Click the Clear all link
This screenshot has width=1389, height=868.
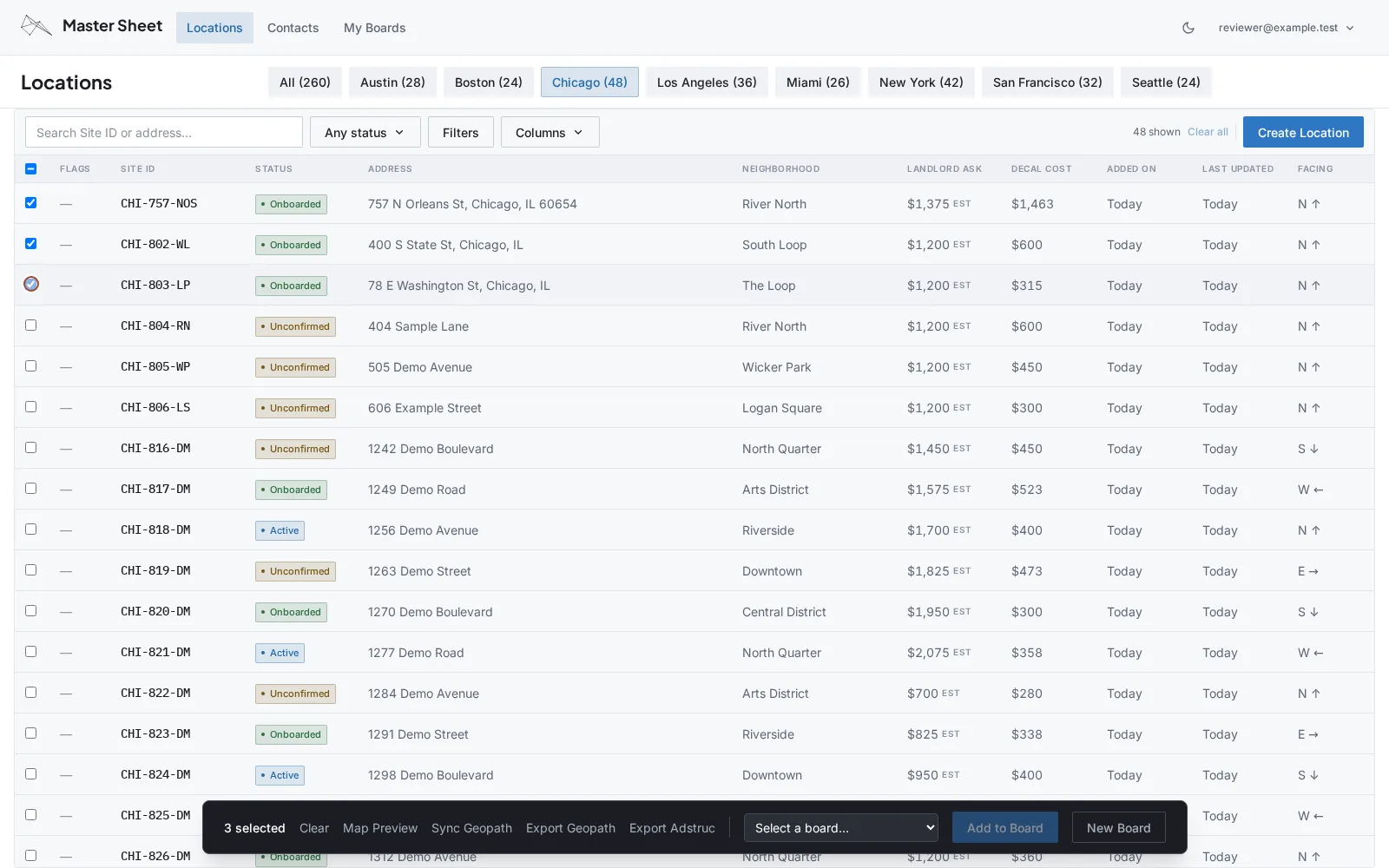(x=1208, y=132)
